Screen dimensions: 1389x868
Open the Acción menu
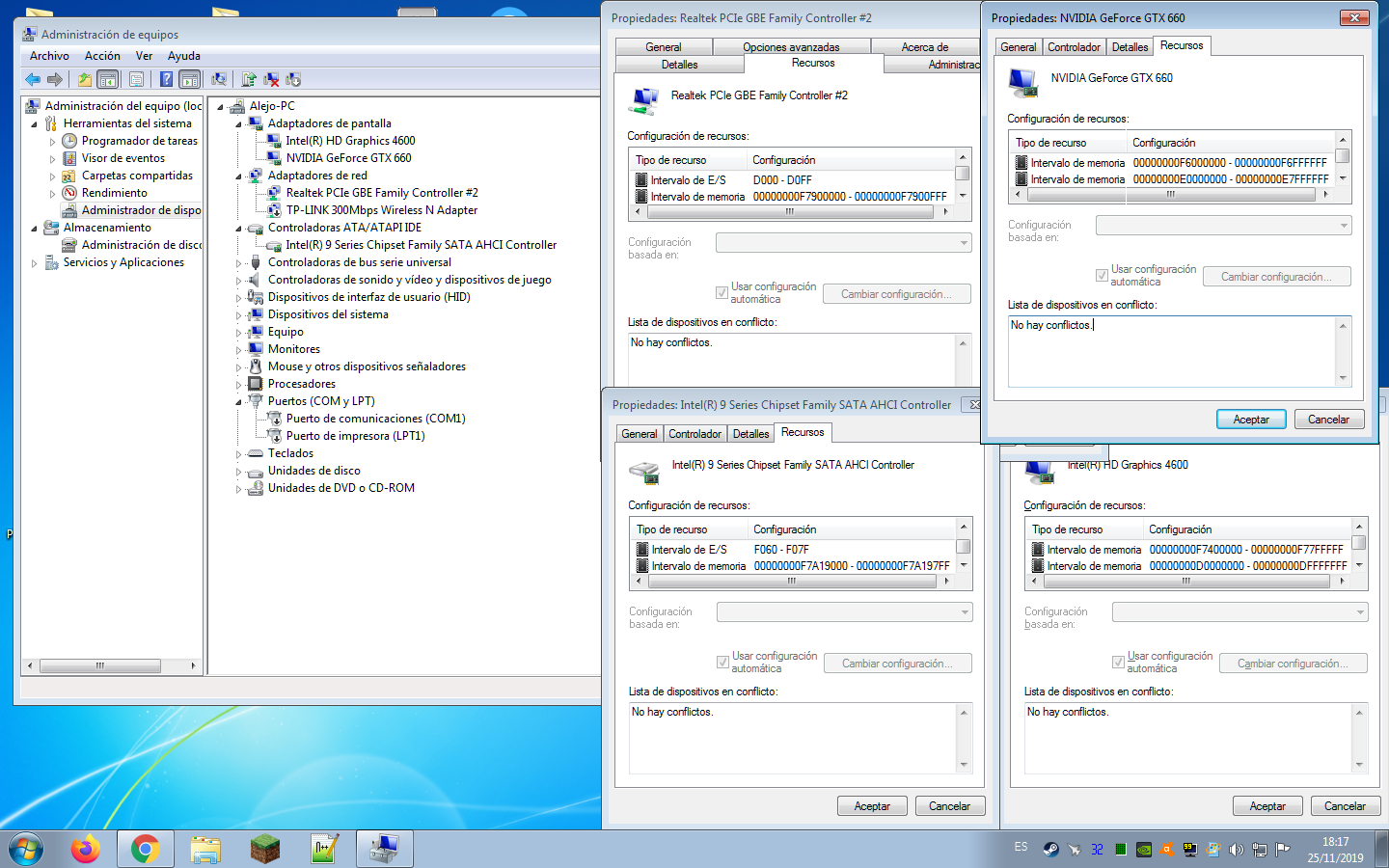[x=102, y=56]
